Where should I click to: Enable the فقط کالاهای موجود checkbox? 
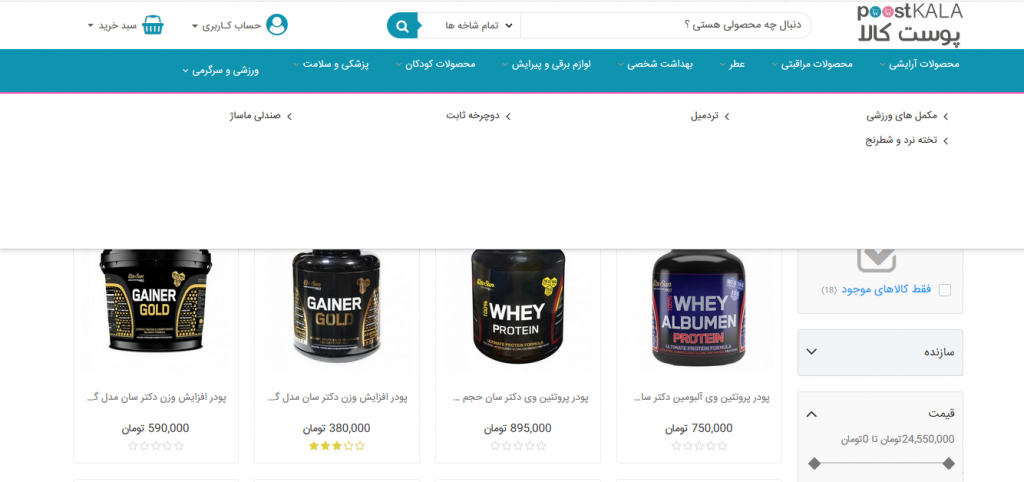pyautogui.click(x=944, y=290)
